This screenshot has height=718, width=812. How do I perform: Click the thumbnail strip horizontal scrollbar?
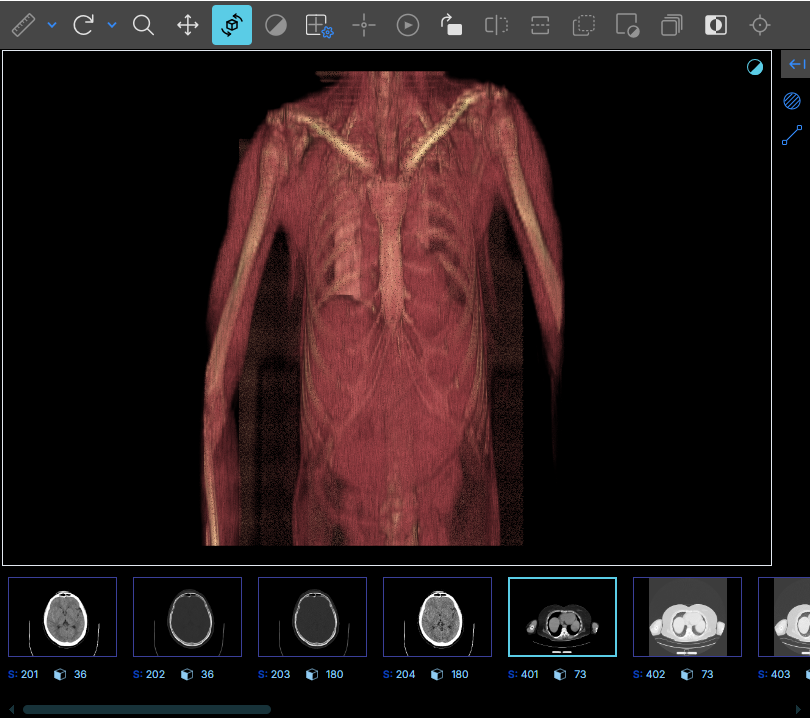click(147, 709)
